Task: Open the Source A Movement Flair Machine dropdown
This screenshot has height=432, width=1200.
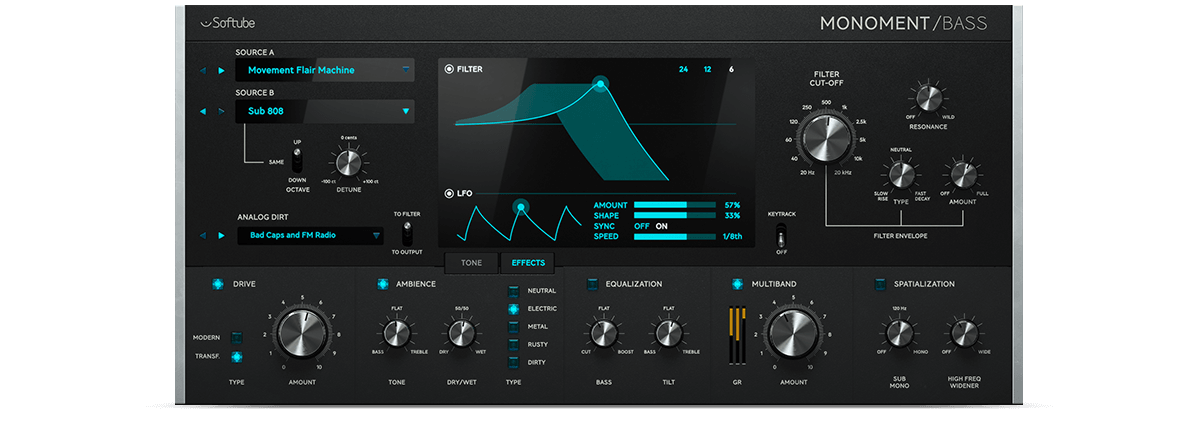Action: tap(325, 70)
